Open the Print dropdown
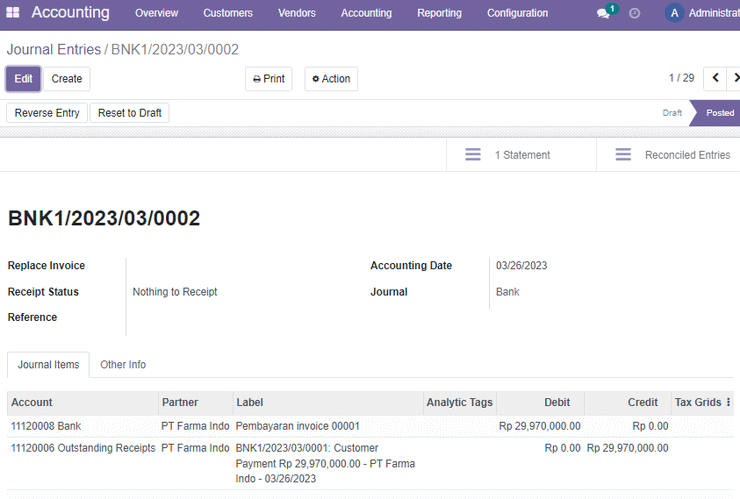This screenshot has height=499, width=740. [269, 79]
